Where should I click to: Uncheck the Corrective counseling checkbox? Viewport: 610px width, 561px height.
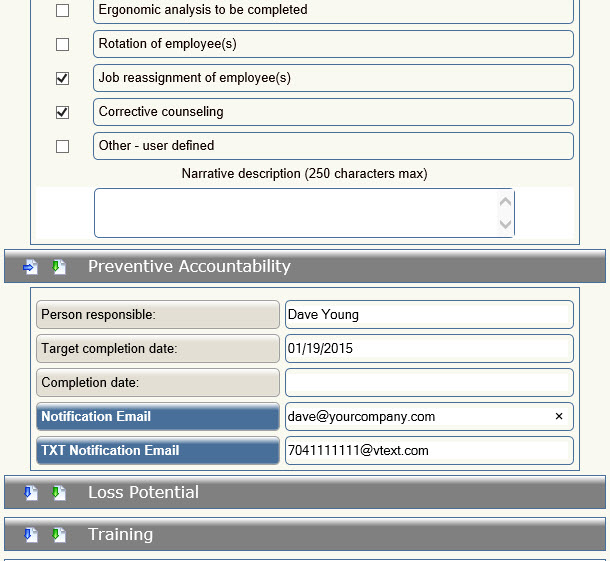pos(63,112)
